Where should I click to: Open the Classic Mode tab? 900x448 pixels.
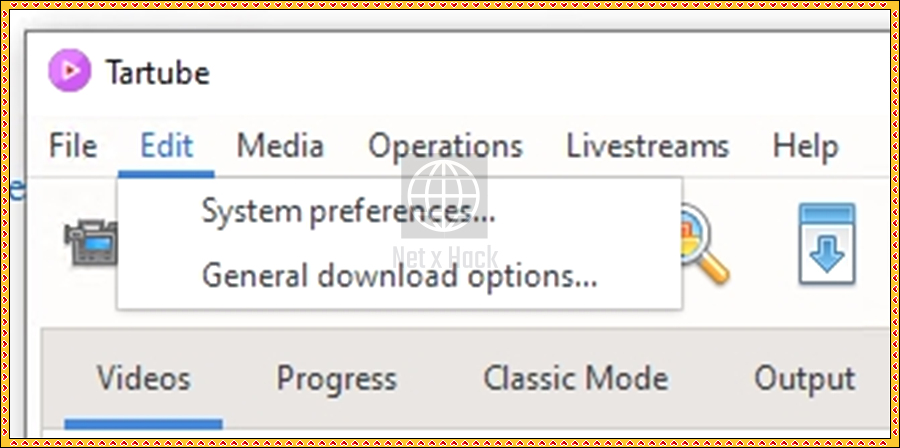(576, 379)
